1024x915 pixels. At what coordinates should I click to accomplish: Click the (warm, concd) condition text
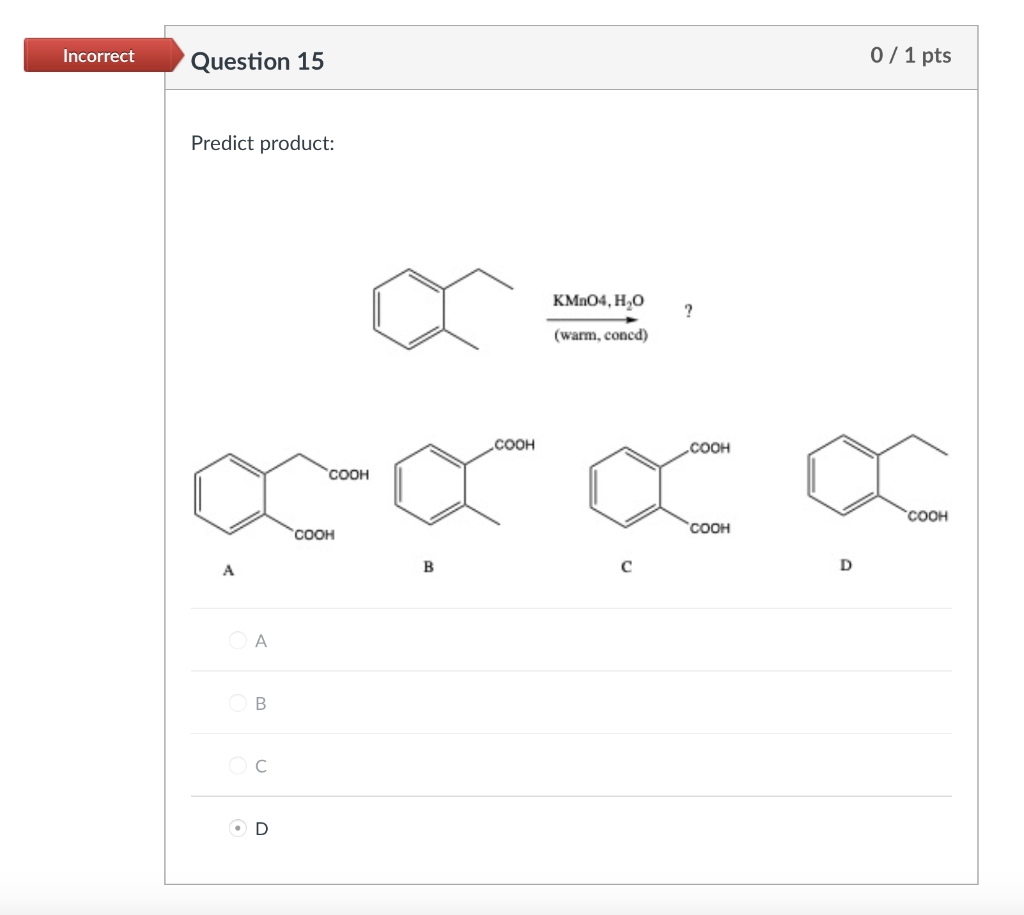pyautogui.click(x=601, y=335)
